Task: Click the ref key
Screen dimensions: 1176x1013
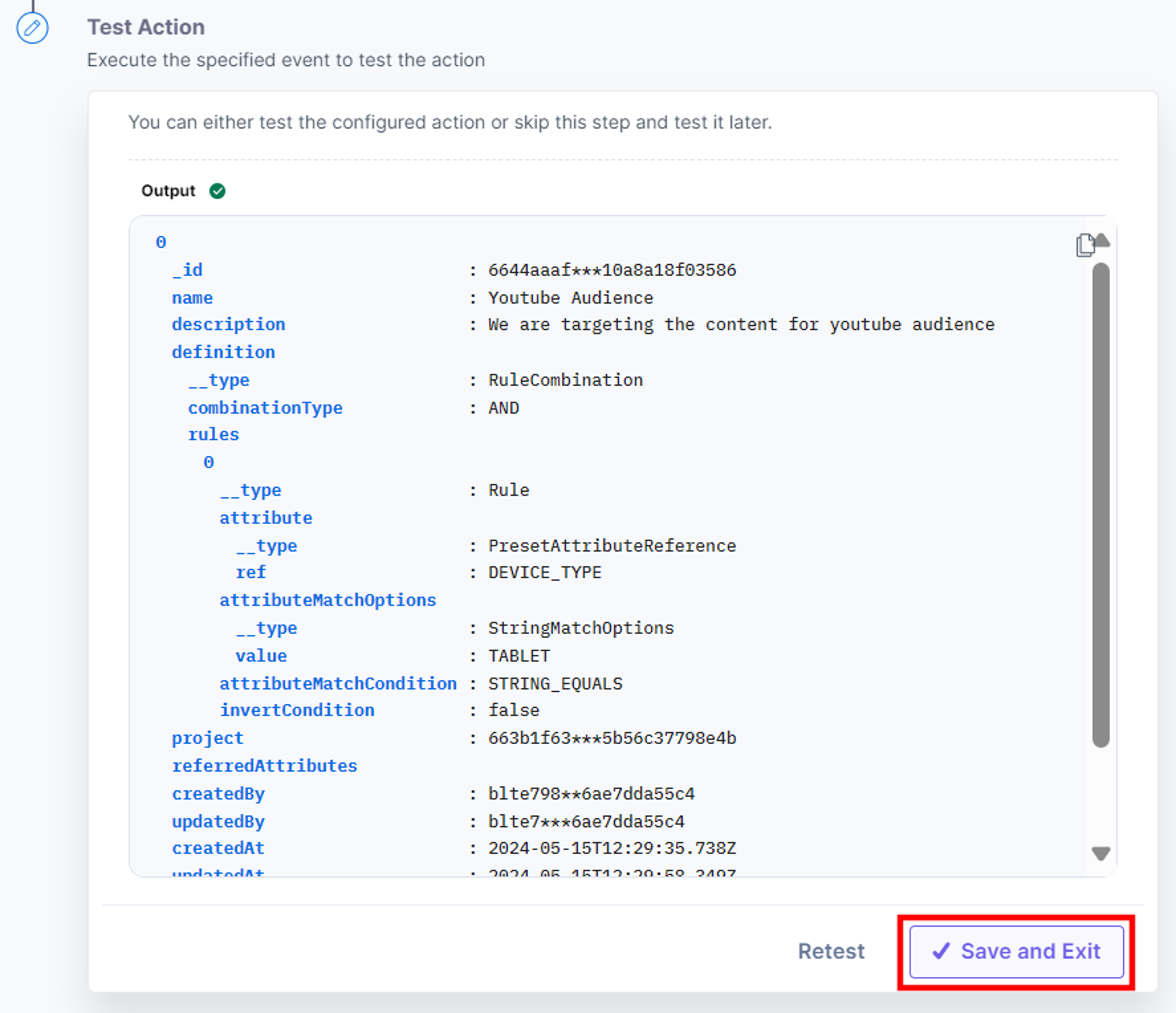Action: 251,573
